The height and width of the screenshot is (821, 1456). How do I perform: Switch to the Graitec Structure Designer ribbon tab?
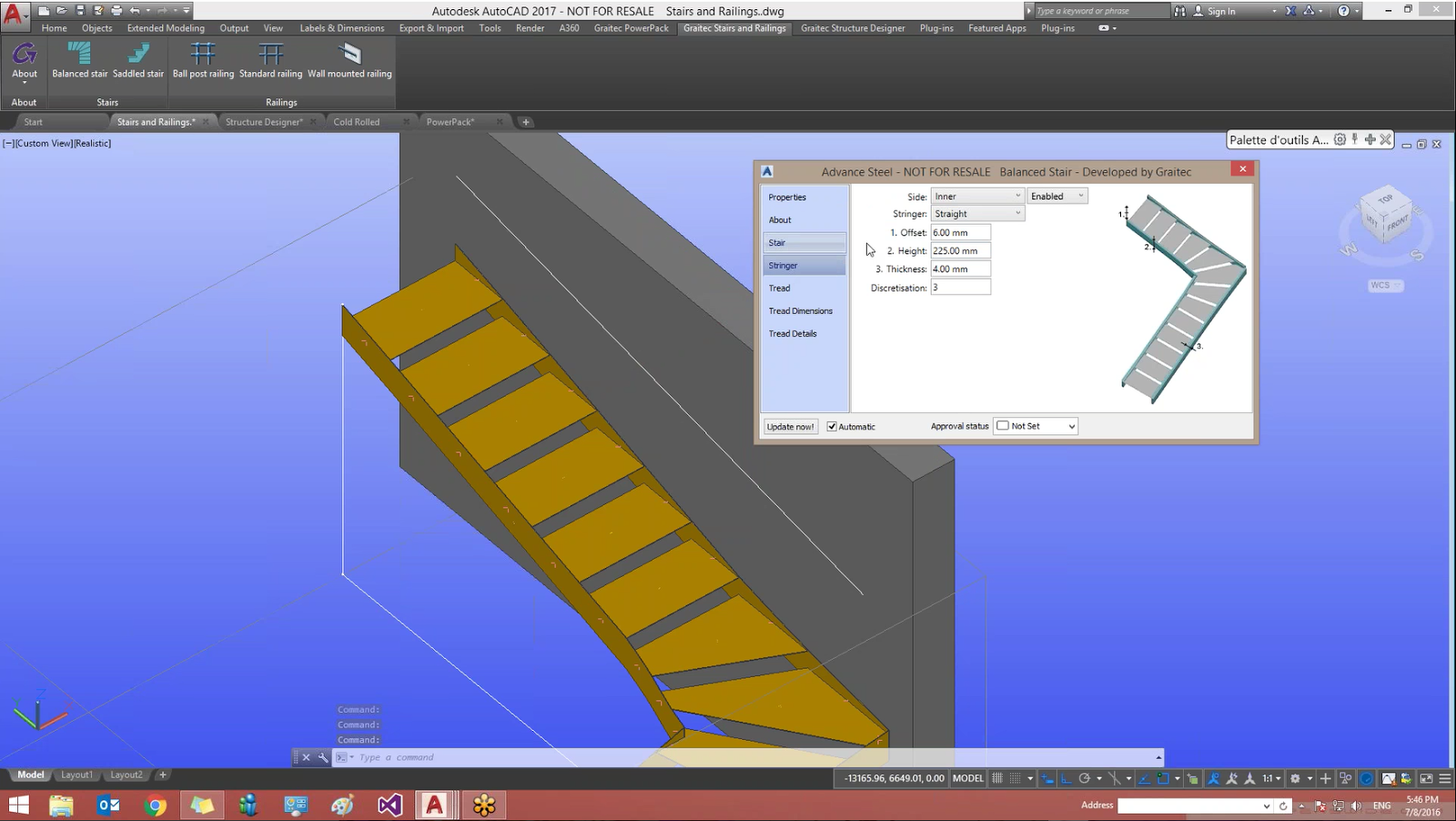point(852,28)
